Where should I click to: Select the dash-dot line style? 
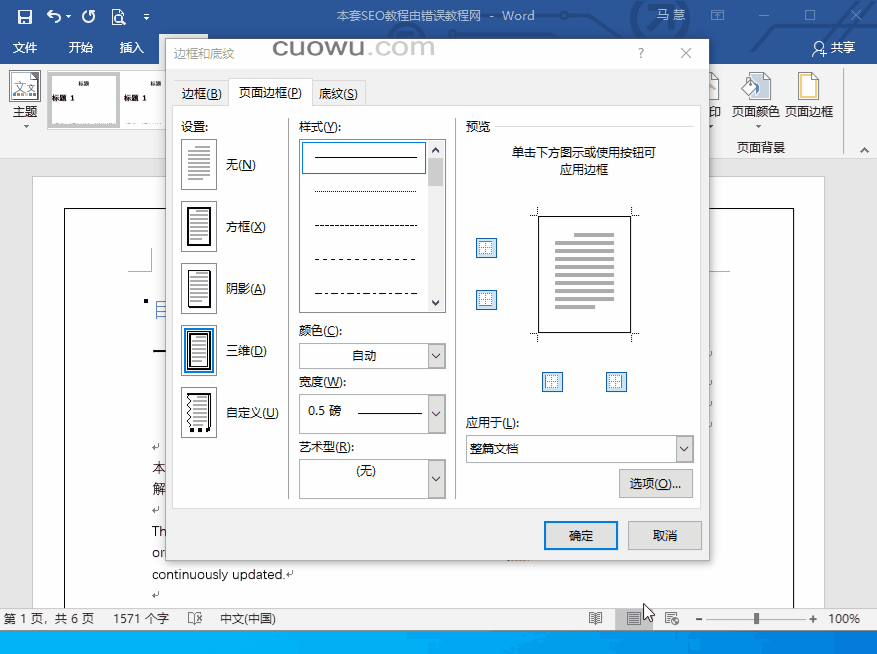(364, 293)
